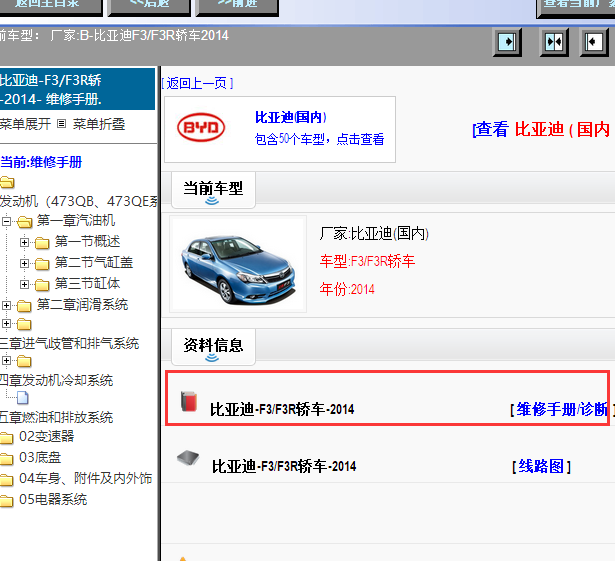Click the document icon for 燃油和排放系统

(x=23, y=397)
